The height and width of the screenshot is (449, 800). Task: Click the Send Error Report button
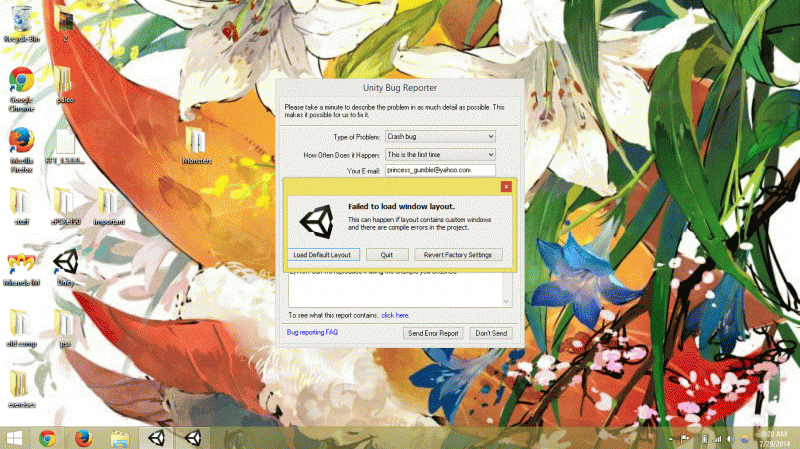pyautogui.click(x=433, y=333)
